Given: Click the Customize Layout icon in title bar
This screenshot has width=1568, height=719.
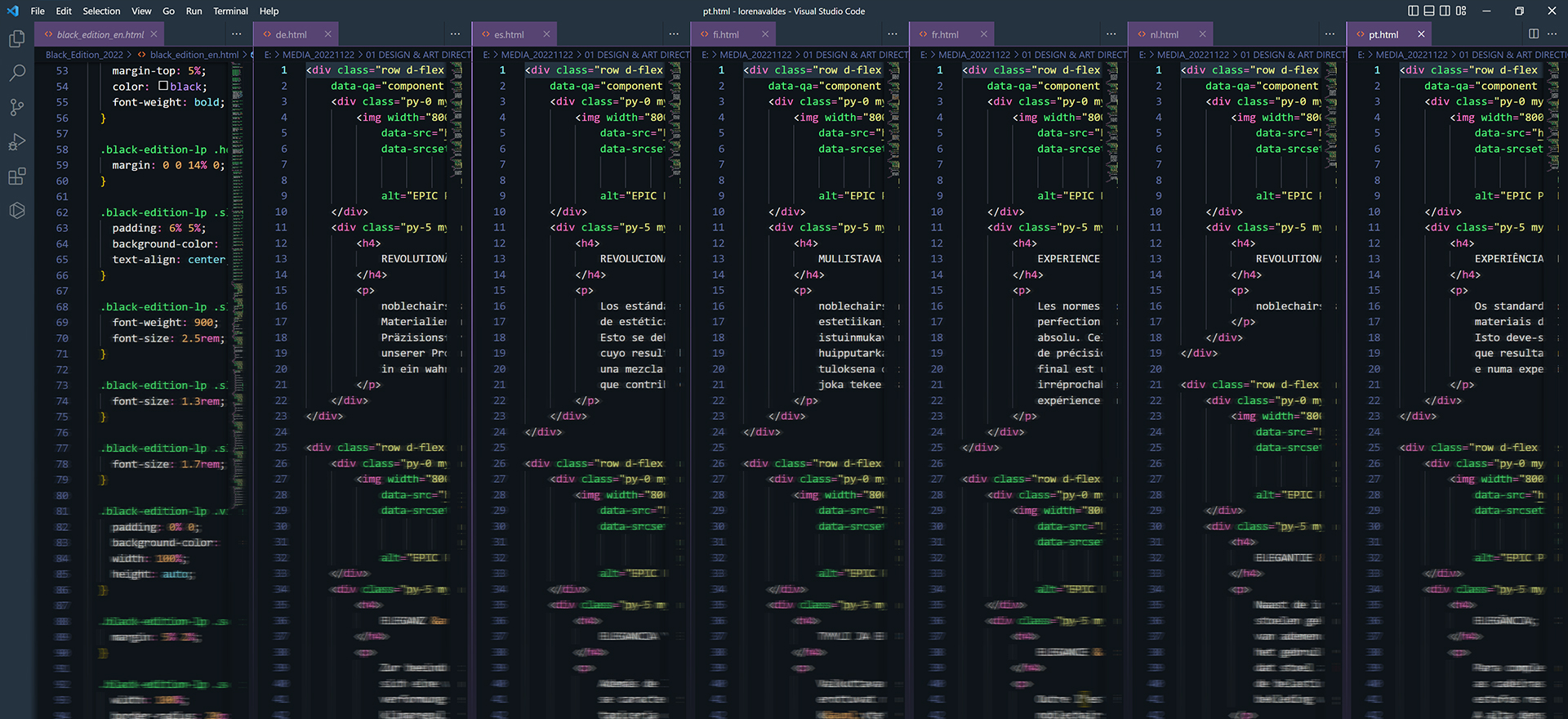Looking at the screenshot, I should [x=1461, y=11].
